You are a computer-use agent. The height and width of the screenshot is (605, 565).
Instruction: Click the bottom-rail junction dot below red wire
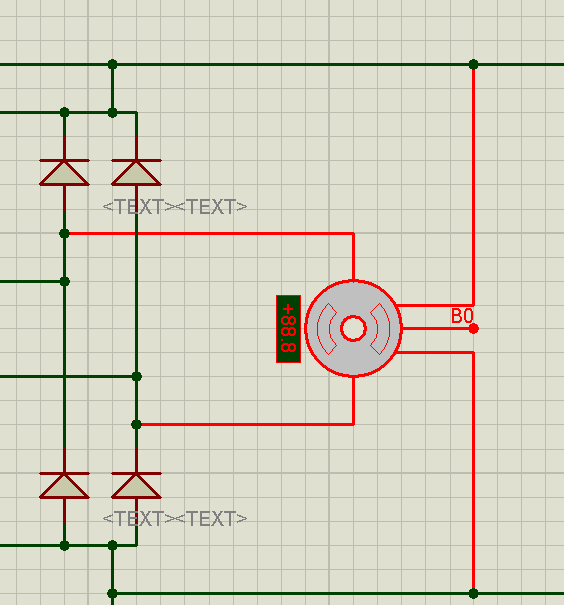point(474,593)
